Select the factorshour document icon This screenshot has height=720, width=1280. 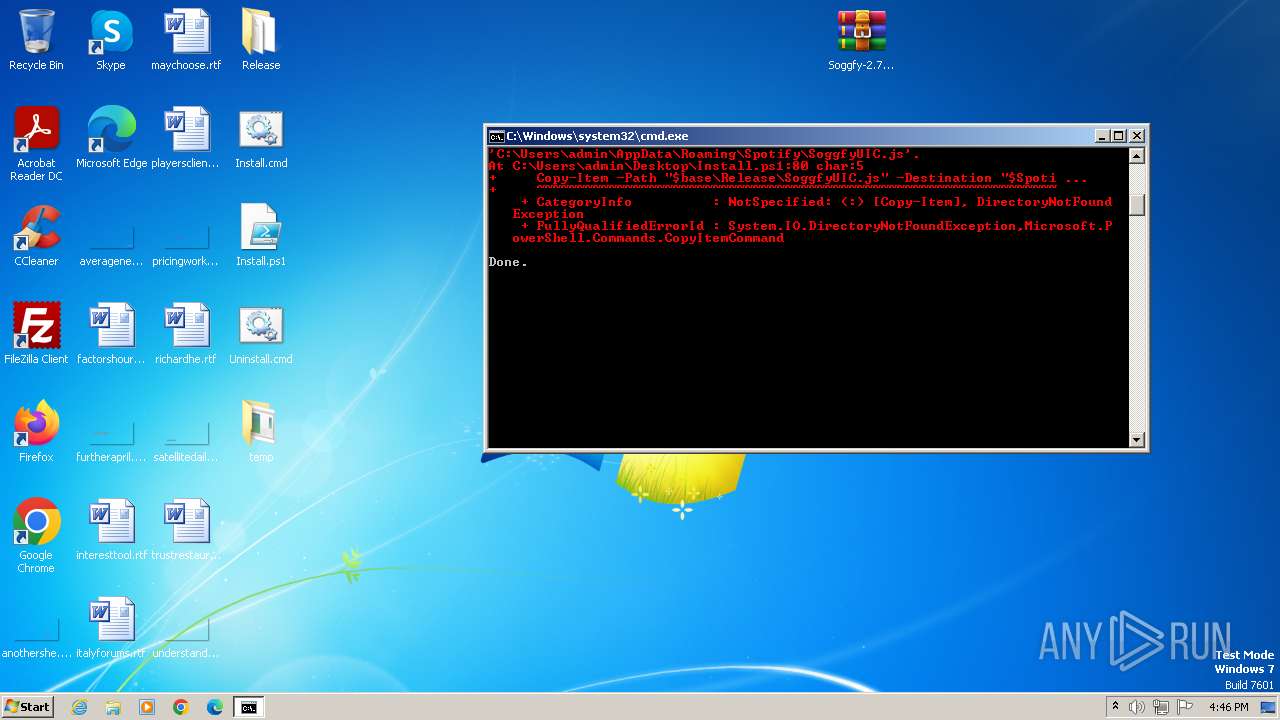coord(111,334)
